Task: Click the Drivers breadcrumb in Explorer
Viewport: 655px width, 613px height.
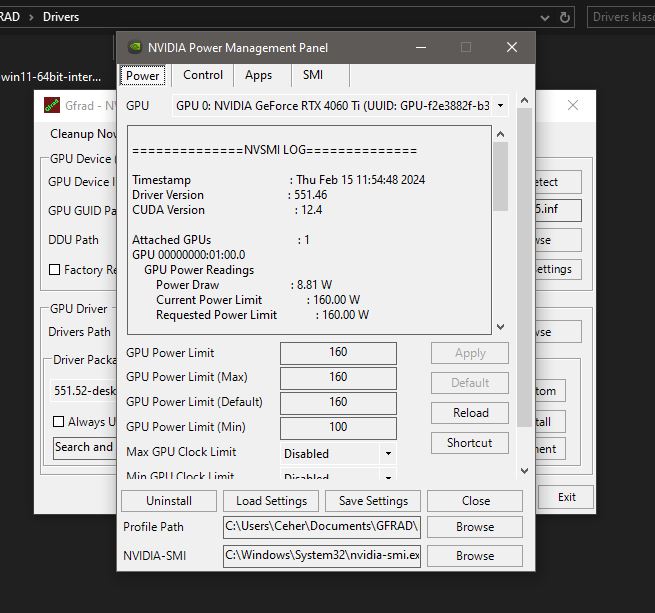Action: 61,17
